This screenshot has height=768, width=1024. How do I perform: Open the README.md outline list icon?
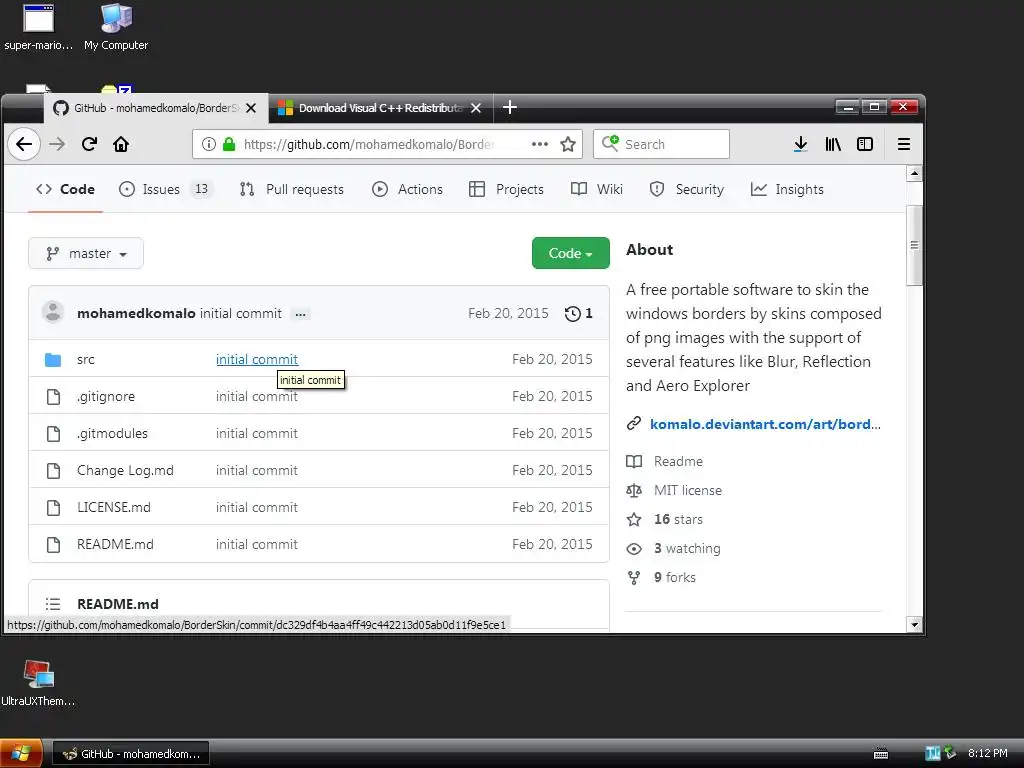(53, 604)
